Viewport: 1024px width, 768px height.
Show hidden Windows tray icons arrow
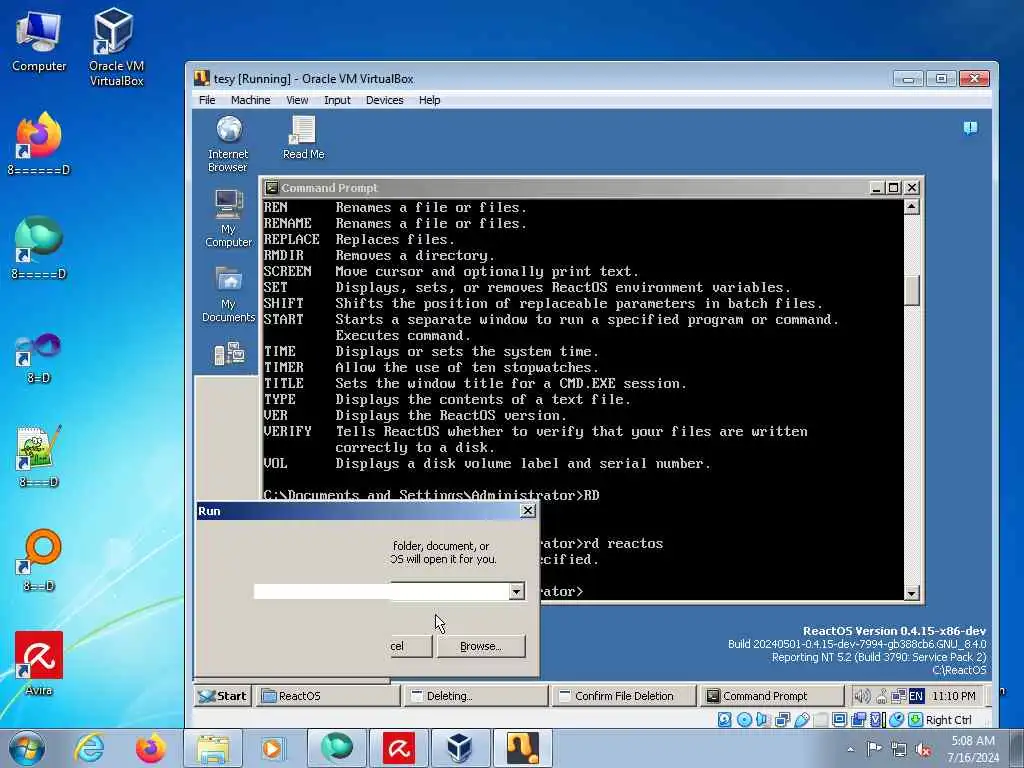pyautogui.click(x=850, y=750)
